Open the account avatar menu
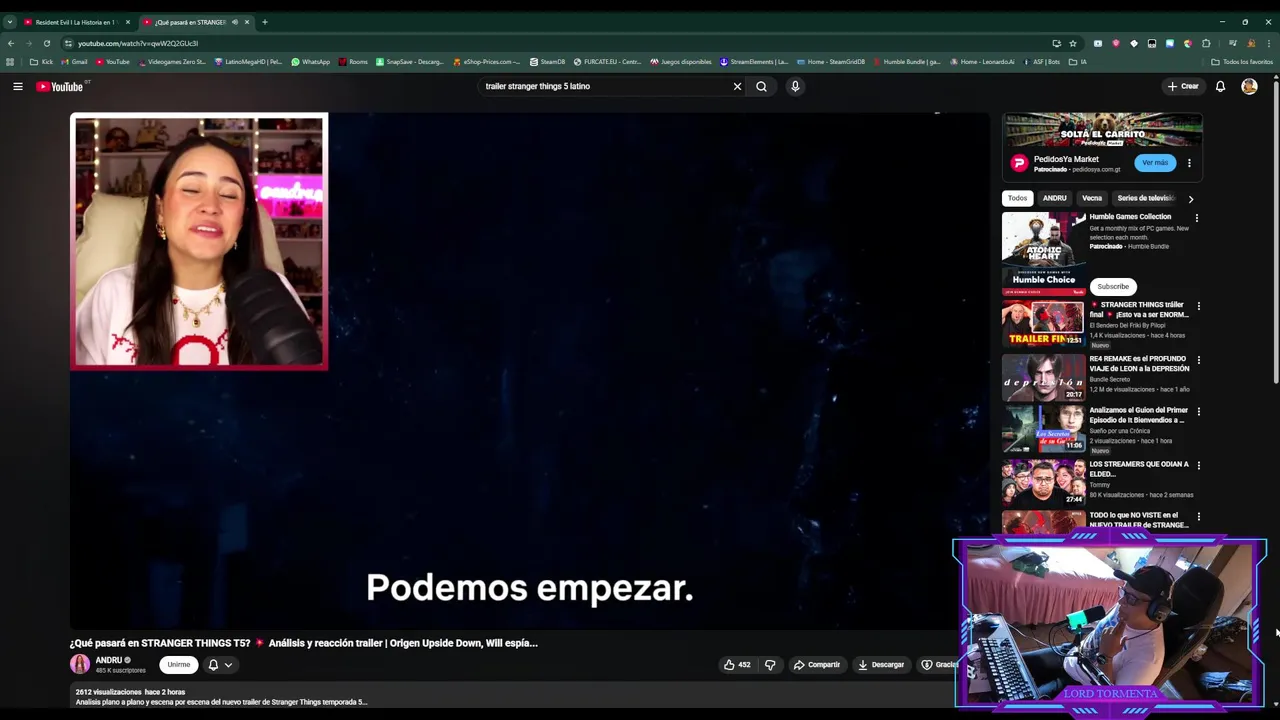This screenshot has width=1280, height=720. pyautogui.click(x=1249, y=86)
